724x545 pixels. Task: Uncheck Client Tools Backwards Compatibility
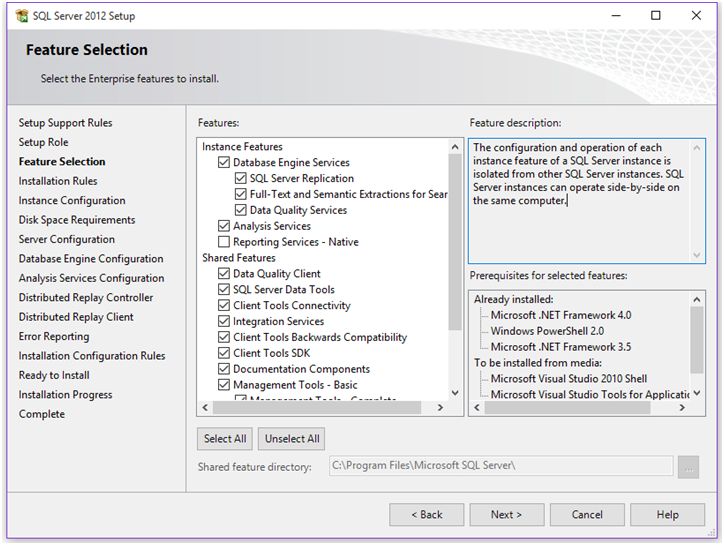click(224, 337)
